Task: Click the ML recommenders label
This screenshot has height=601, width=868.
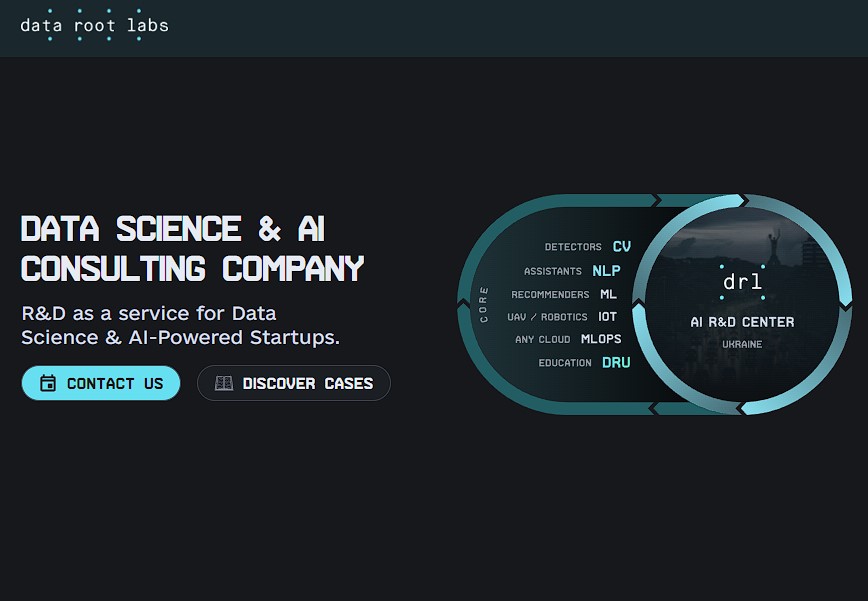Action: 564,294
